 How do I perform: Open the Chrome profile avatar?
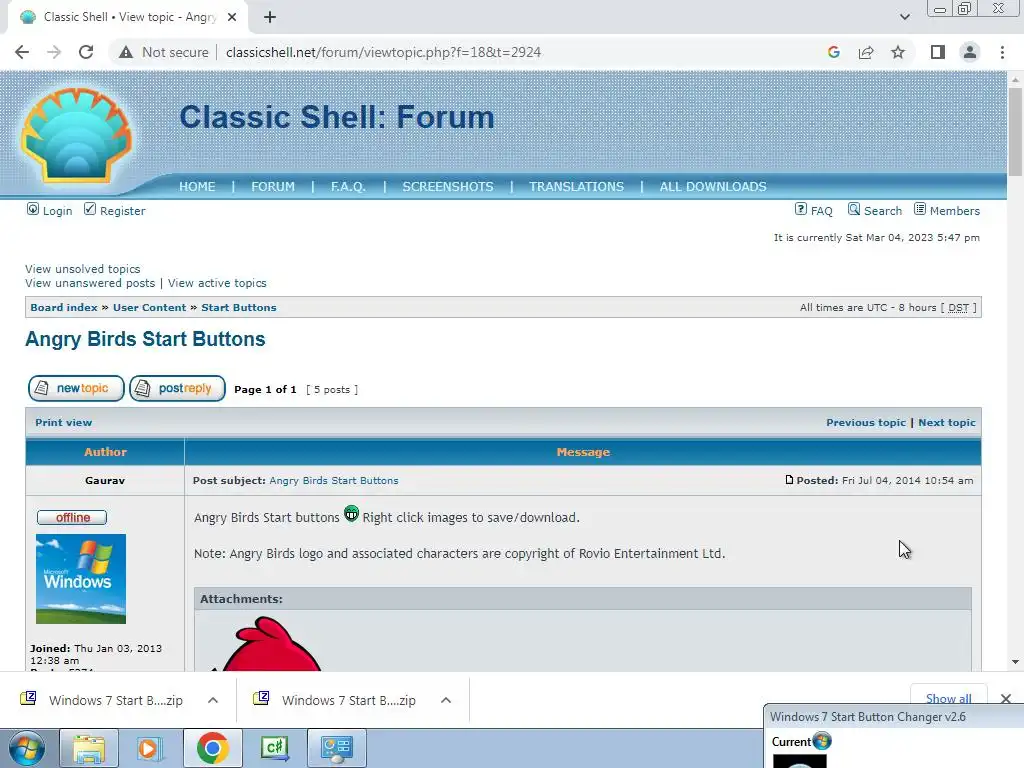tap(970, 52)
